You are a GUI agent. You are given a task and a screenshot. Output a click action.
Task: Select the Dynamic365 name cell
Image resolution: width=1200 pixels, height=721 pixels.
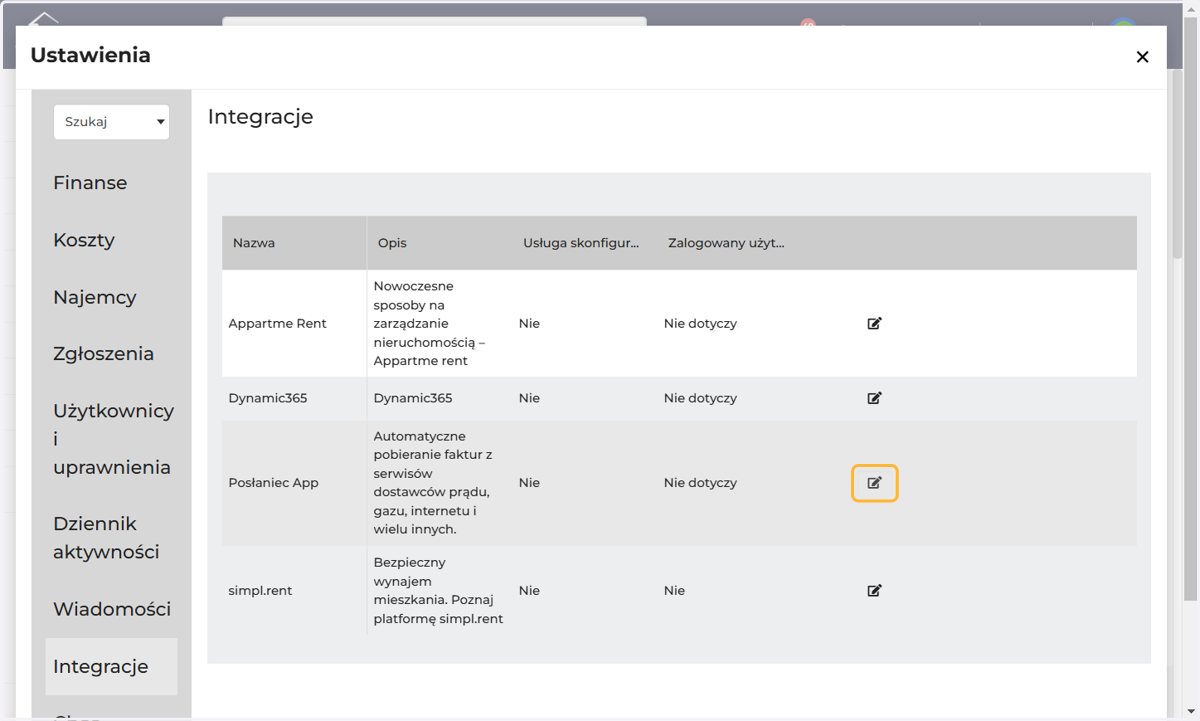[294, 398]
